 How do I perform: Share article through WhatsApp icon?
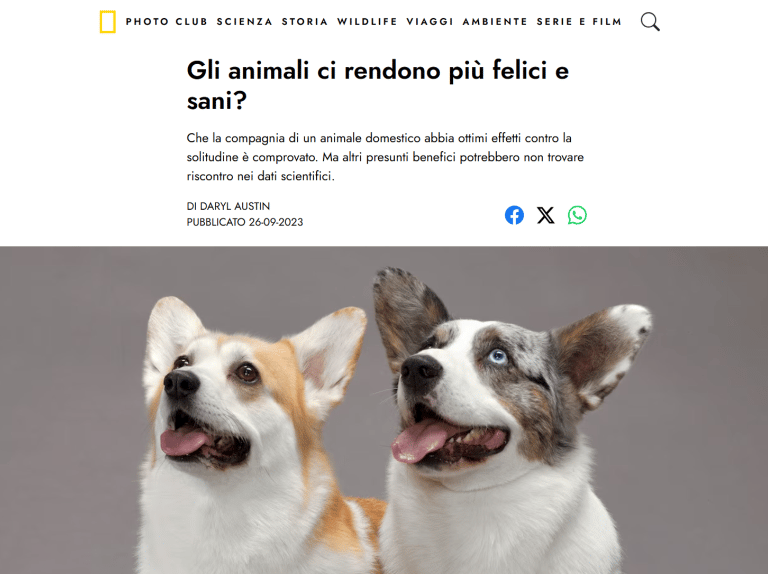(577, 215)
